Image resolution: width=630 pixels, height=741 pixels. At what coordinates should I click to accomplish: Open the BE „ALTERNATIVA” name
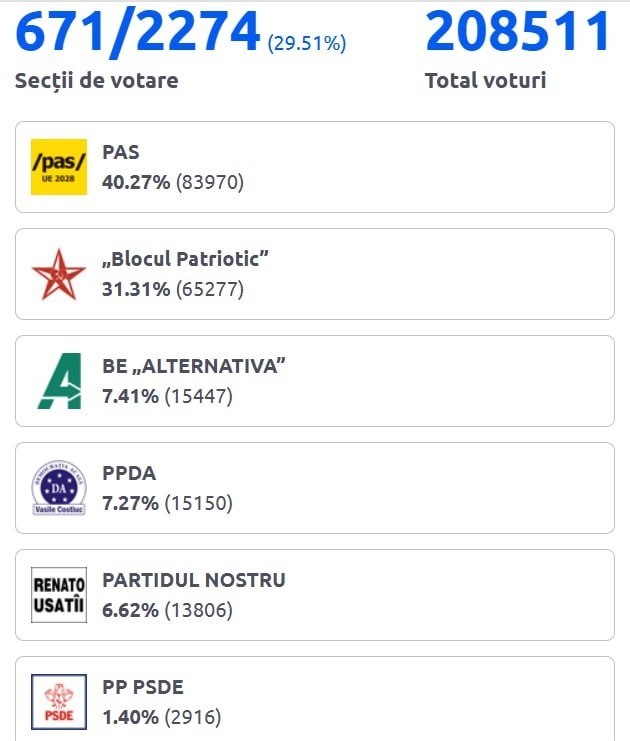[x=194, y=367]
